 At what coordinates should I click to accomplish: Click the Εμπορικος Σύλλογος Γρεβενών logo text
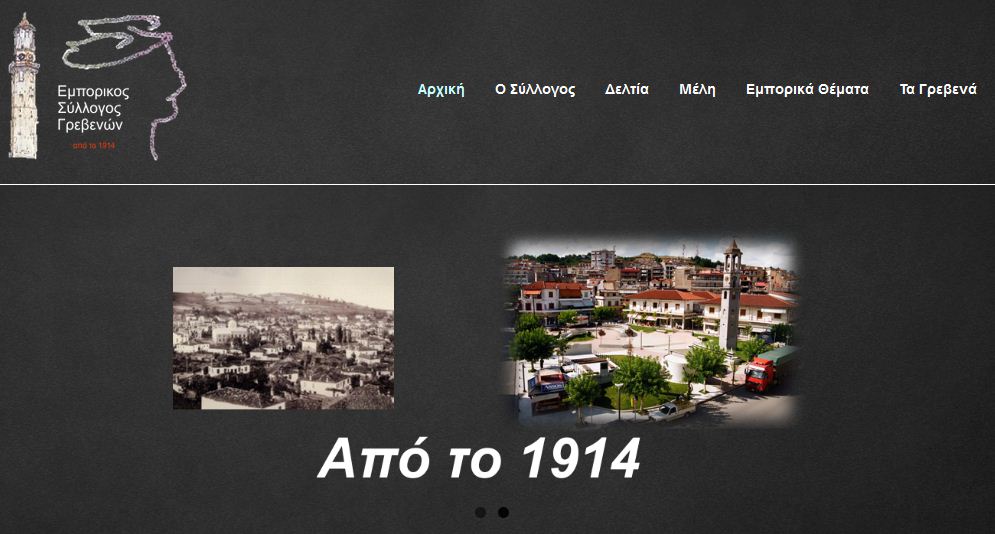pos(93,108)
